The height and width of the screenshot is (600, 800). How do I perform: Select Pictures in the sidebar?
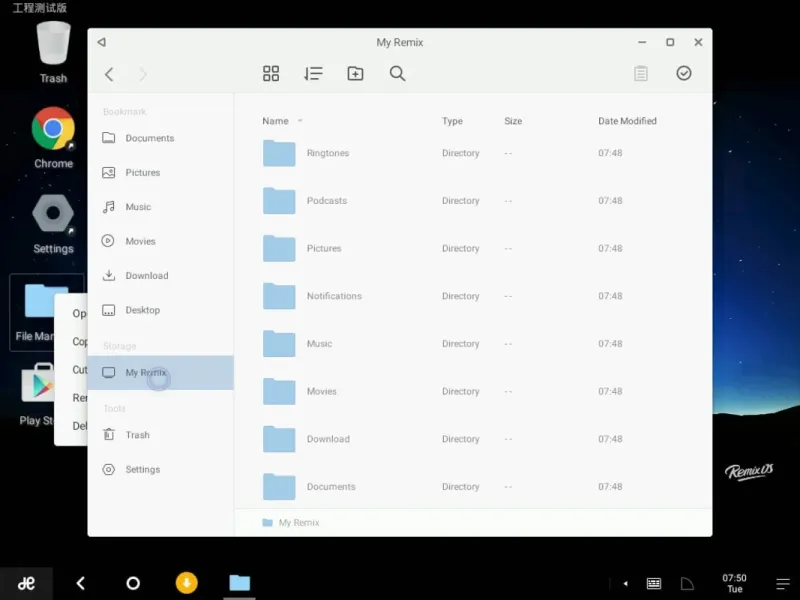click(142, 173)
